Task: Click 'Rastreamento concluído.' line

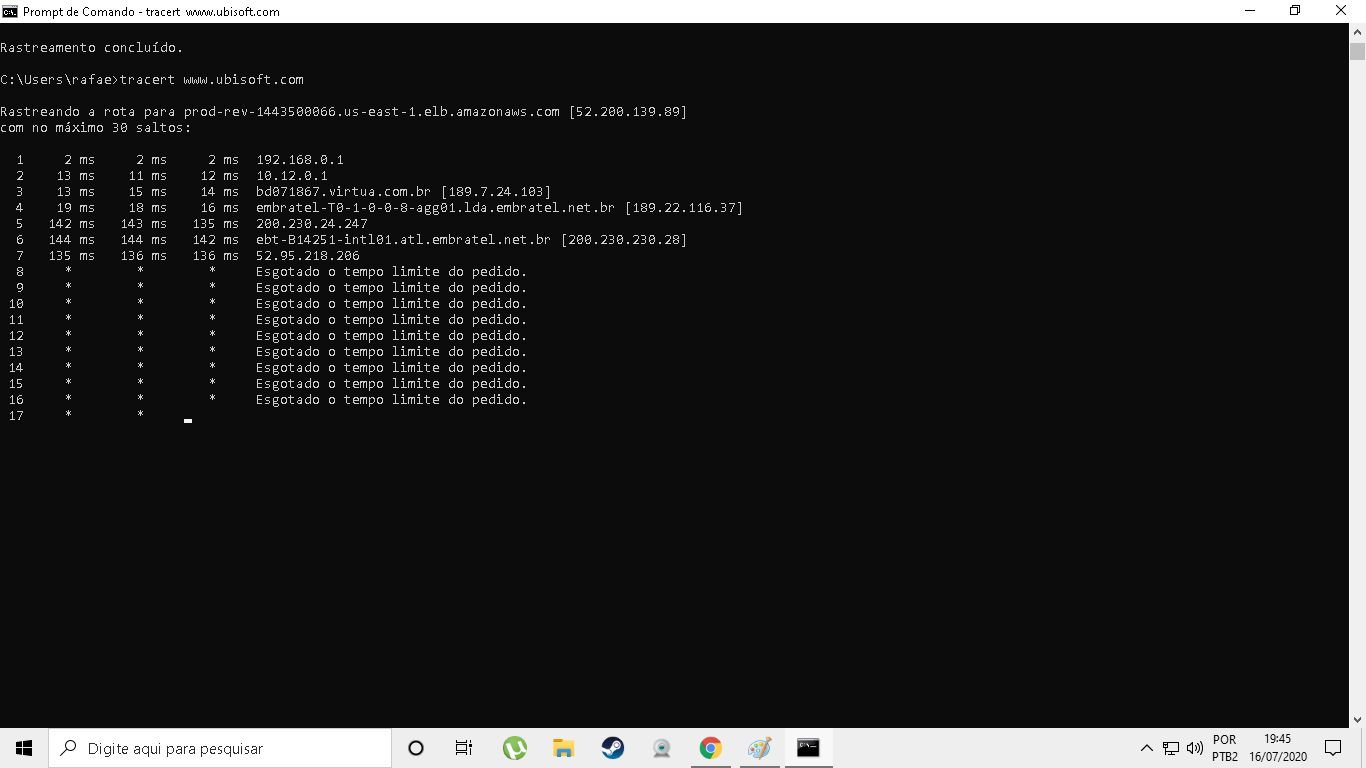Action: pos(92,47)
